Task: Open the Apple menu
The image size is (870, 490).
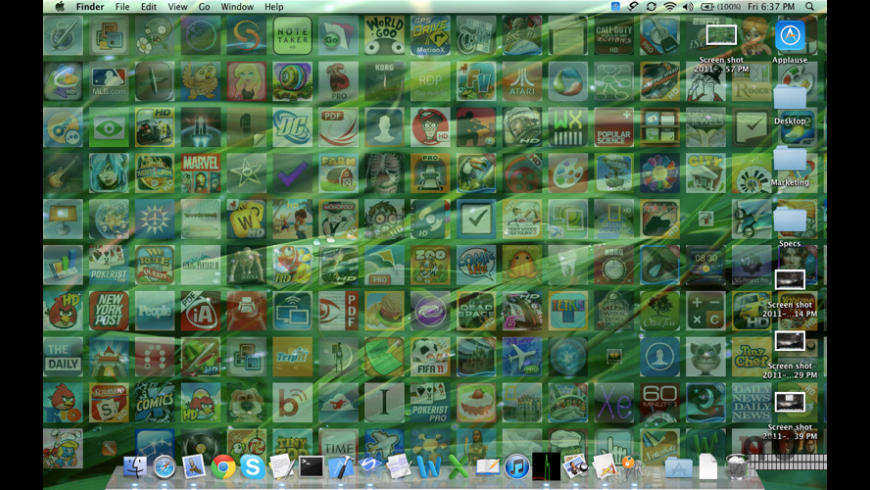Action: [59, 7]
